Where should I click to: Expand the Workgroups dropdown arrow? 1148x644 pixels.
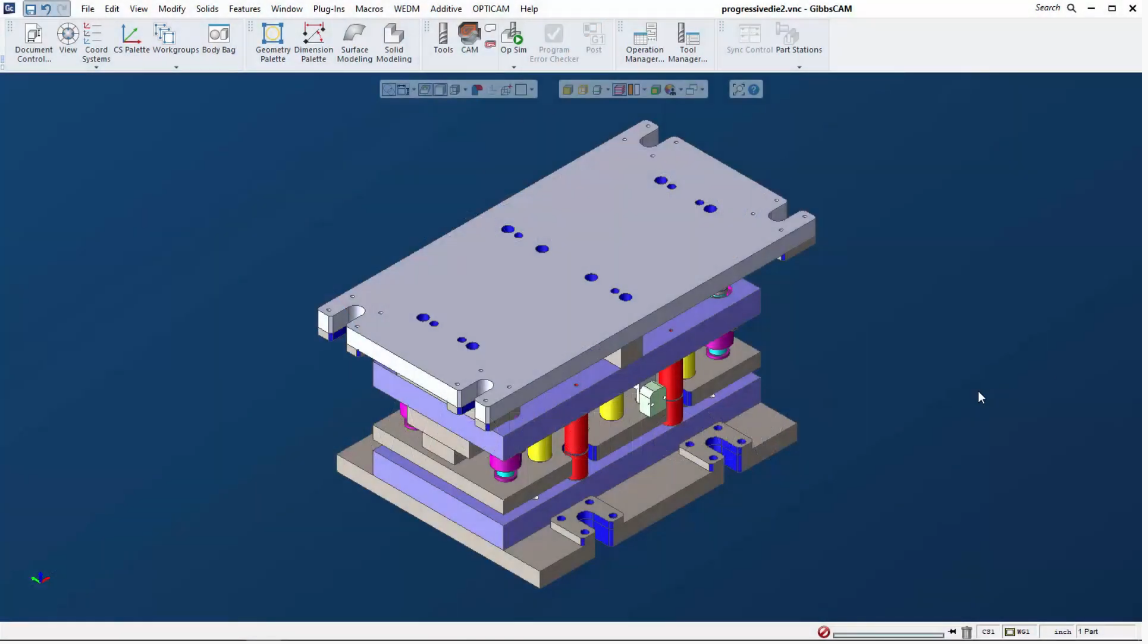click(176, 67)
